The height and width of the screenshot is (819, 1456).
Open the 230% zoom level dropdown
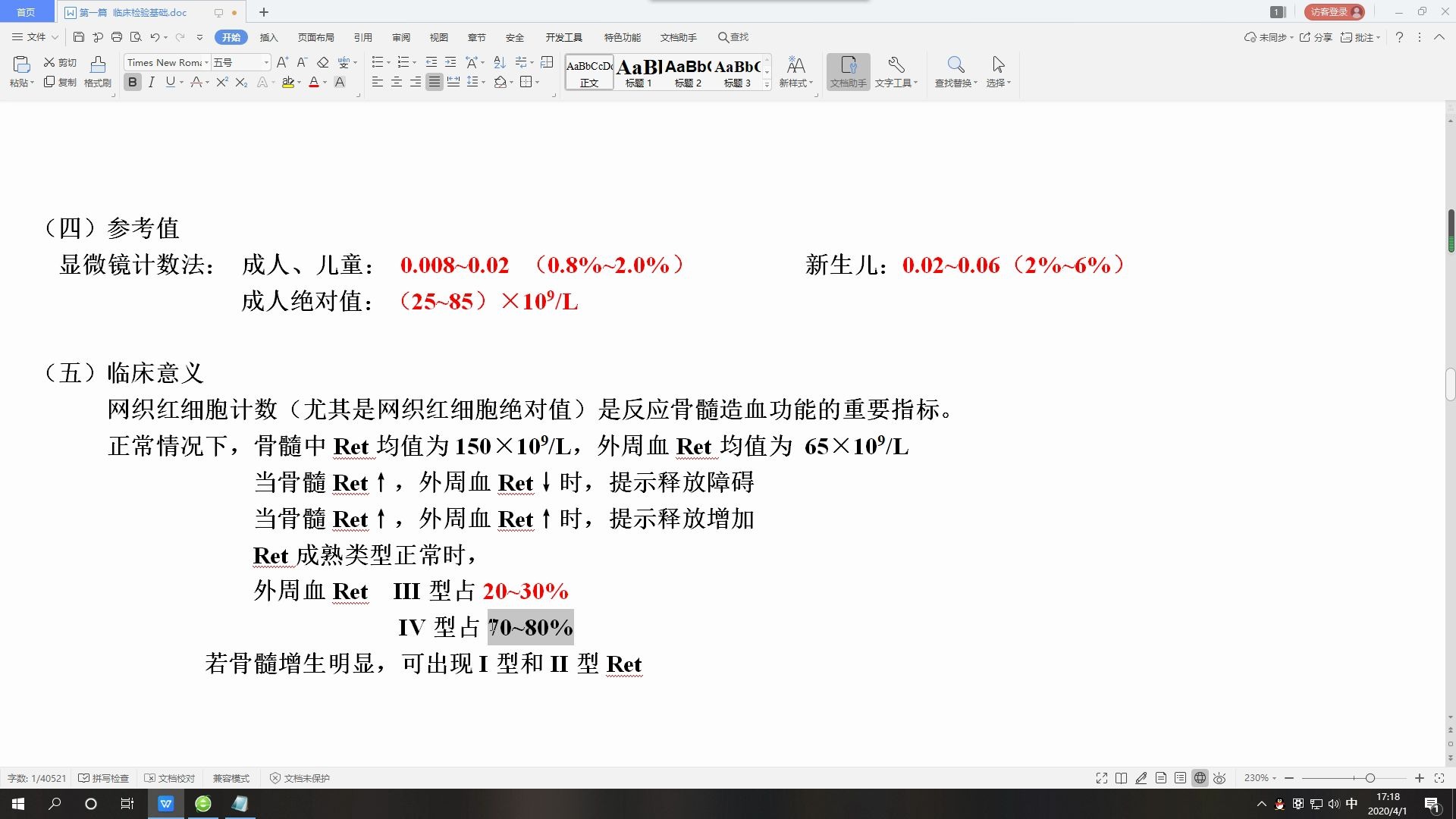[x=1260, y=778]
